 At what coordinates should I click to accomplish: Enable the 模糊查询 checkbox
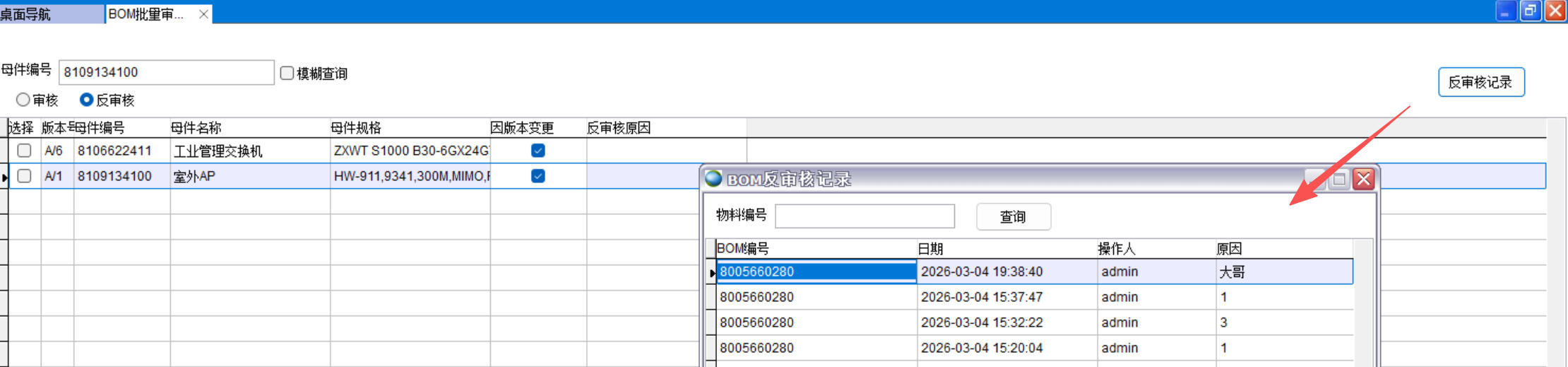pos(287,74)
